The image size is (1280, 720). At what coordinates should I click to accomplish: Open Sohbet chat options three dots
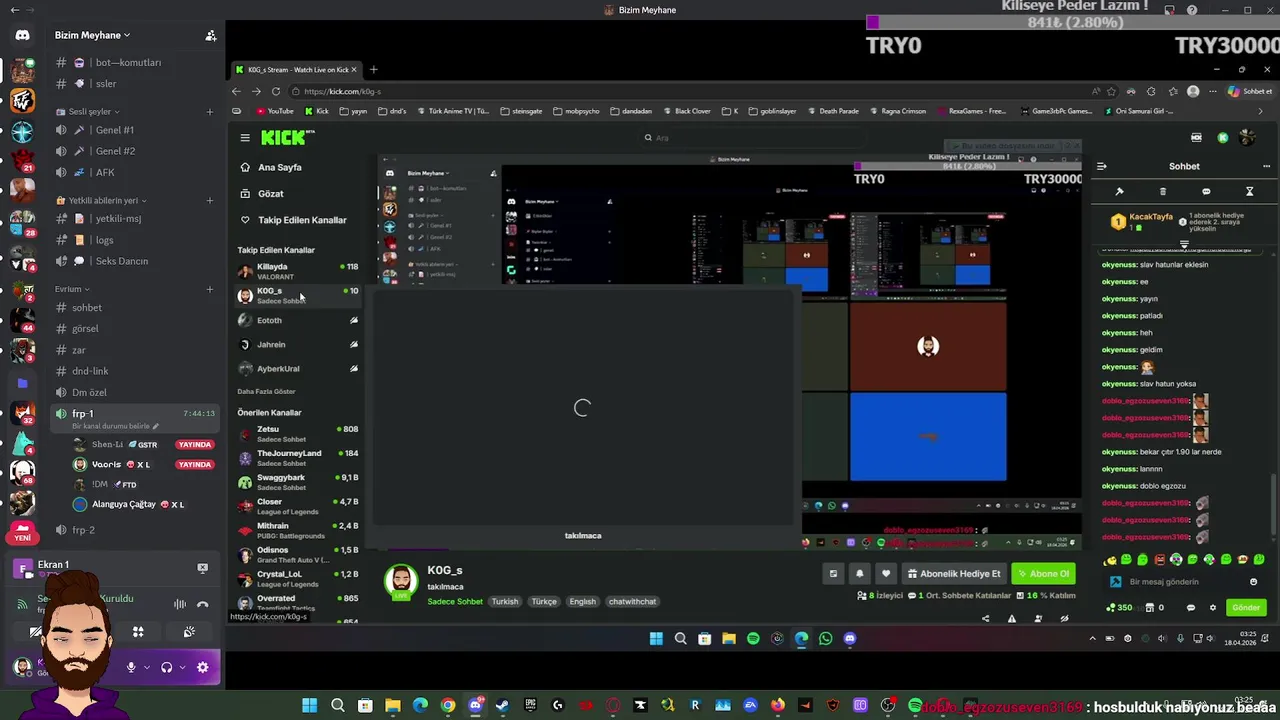pyautogui.click(x=1266, y=167)
